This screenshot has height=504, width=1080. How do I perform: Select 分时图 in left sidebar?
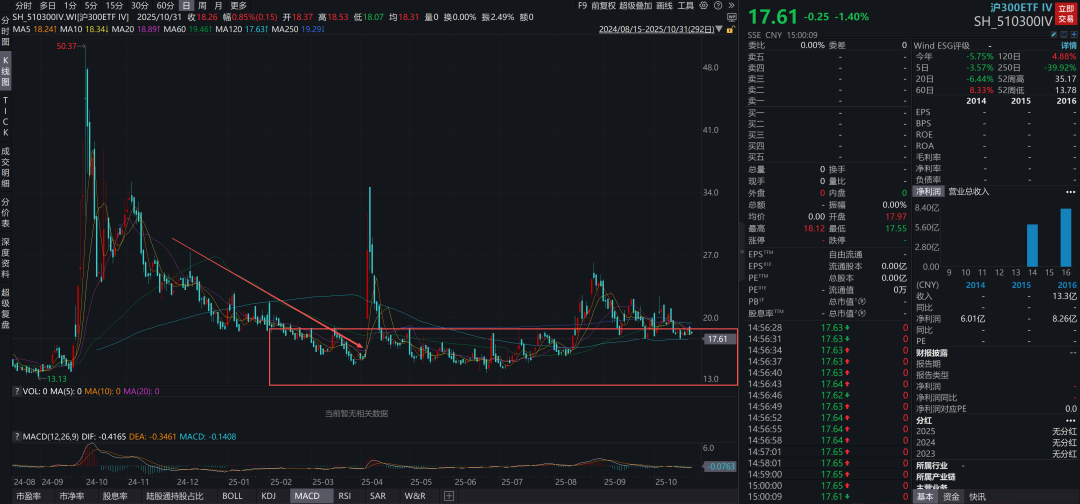click(x=6, y=31)
